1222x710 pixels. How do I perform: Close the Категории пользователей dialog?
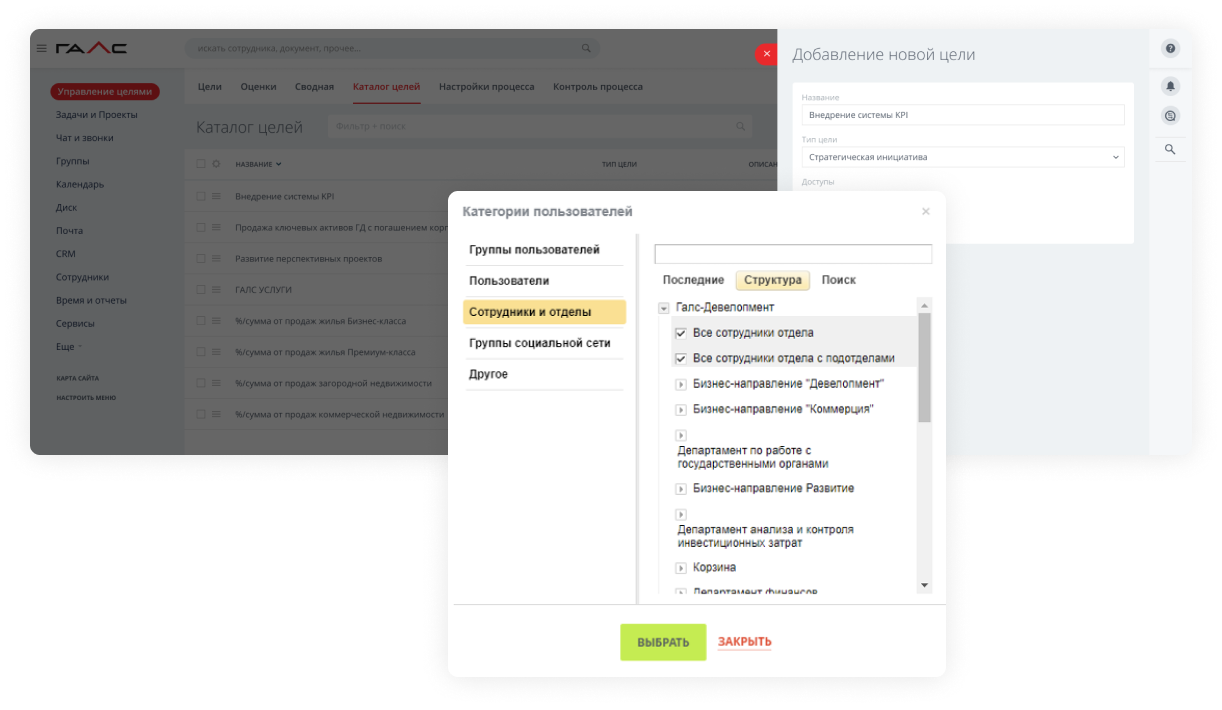[x=925, y=211]
